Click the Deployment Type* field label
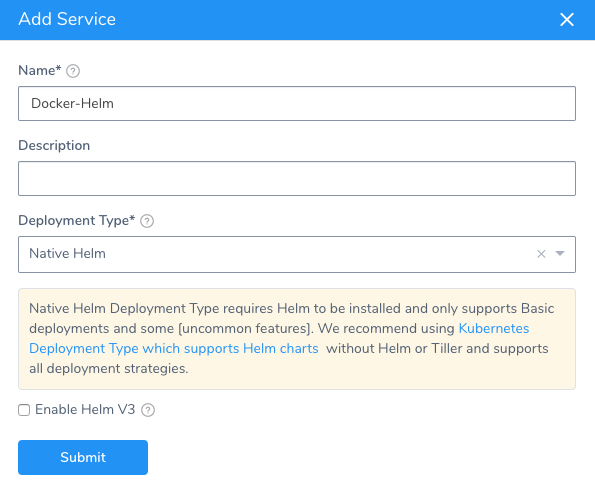The width and height of the screenshot is (595, 493). tap(77, 221)
